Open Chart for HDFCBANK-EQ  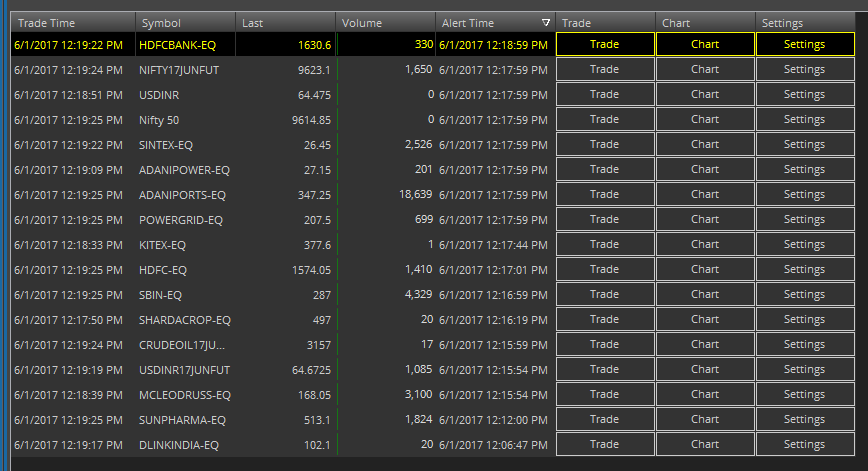(705, 44)
